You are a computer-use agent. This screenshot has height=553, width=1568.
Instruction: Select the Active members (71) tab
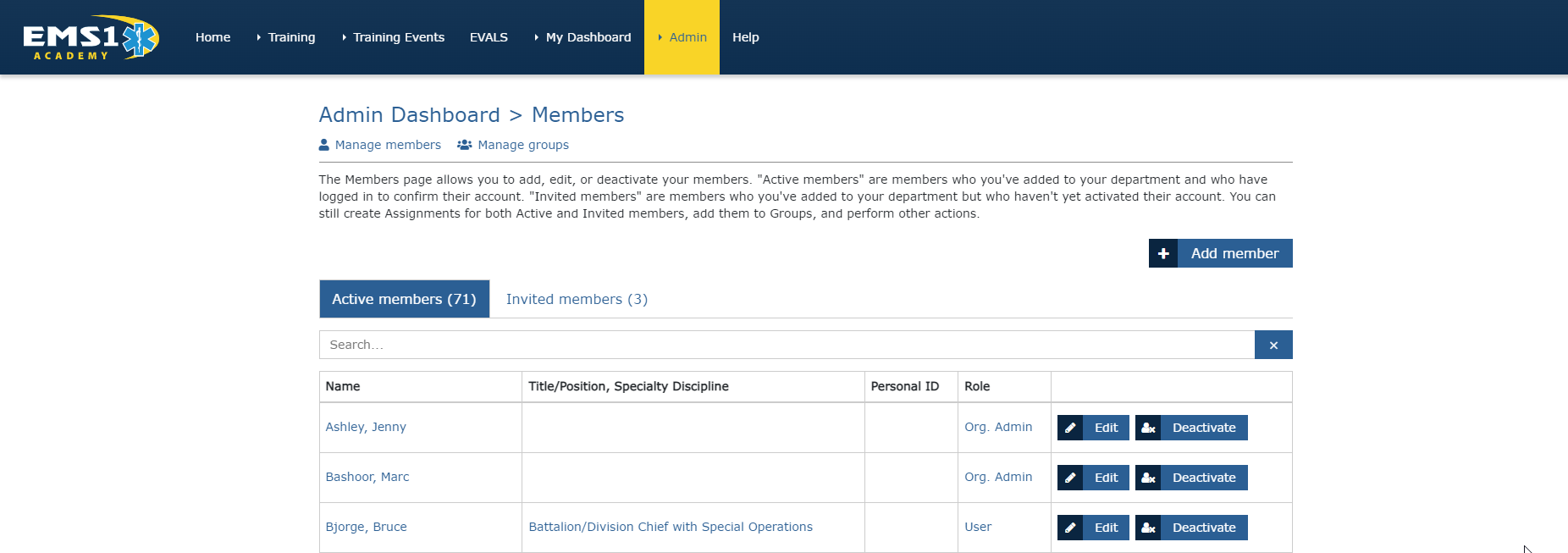404,299
